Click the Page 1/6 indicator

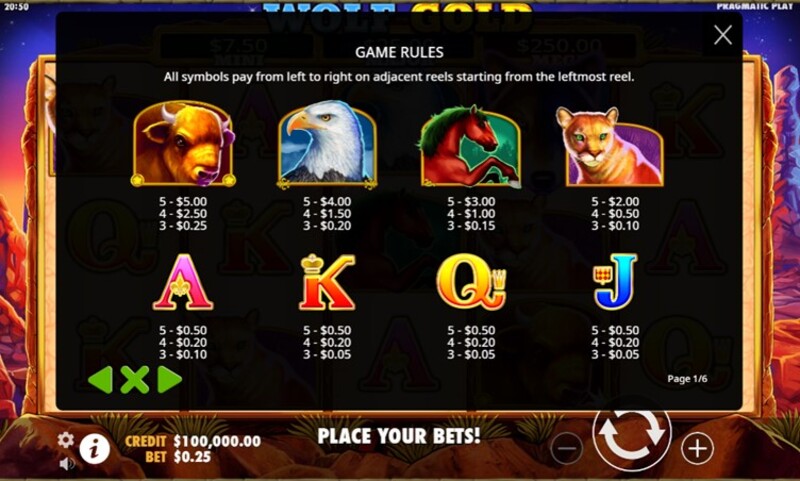687,378
